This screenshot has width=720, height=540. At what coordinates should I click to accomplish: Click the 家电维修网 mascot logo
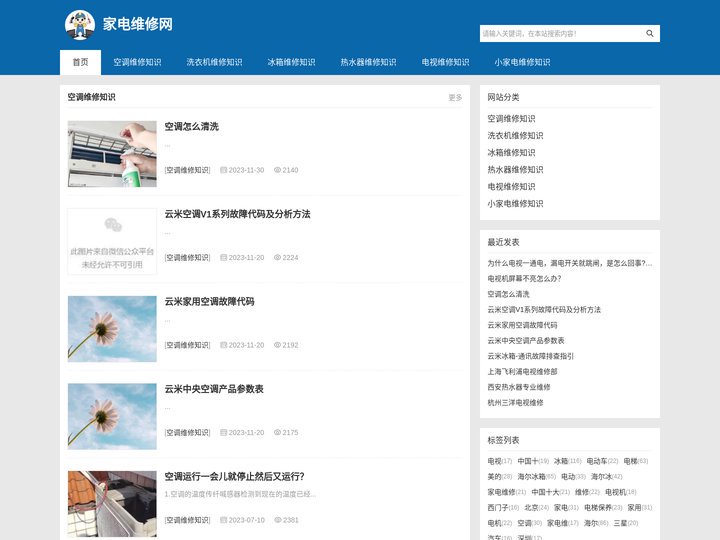80,25
